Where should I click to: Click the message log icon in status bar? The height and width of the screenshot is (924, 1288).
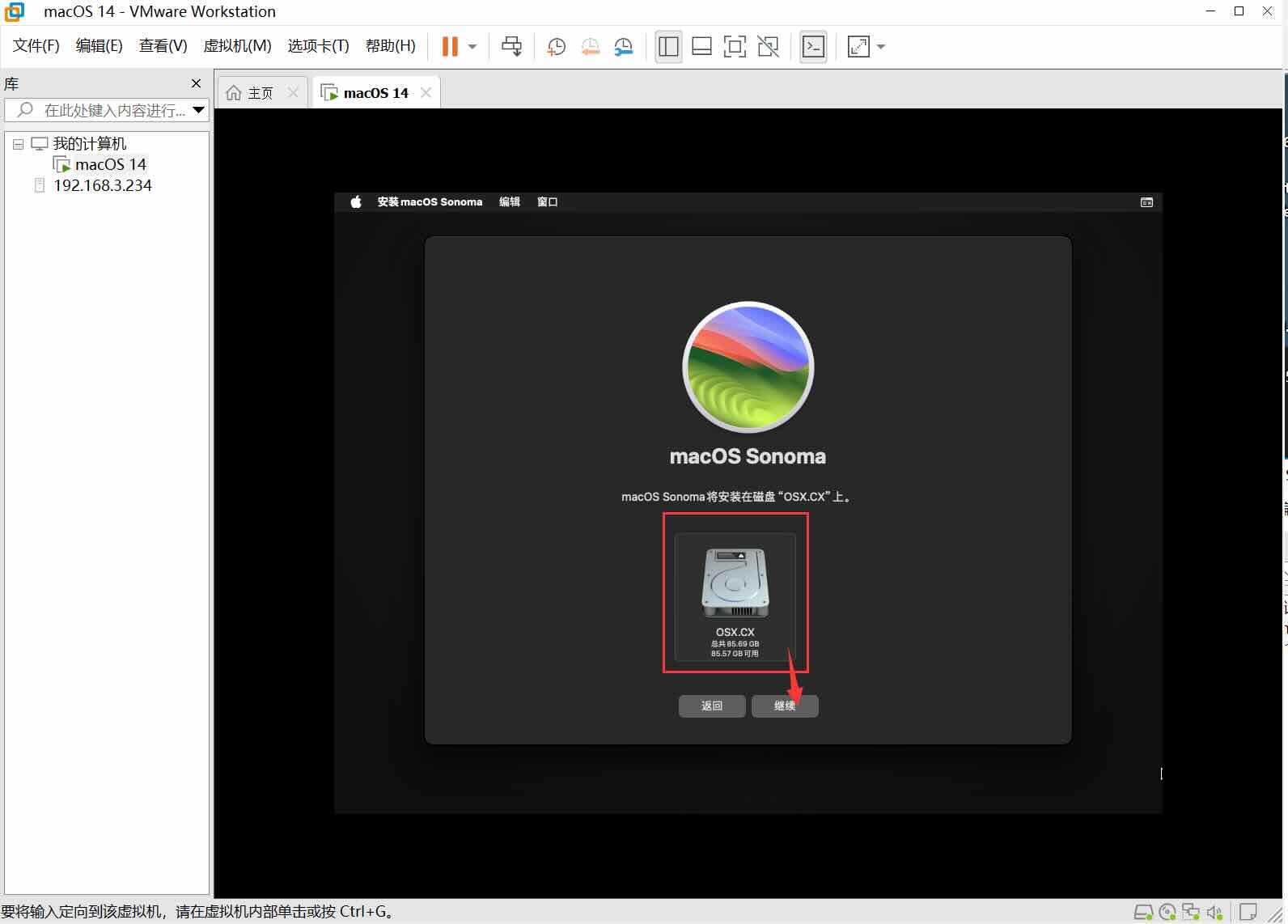1248,913
